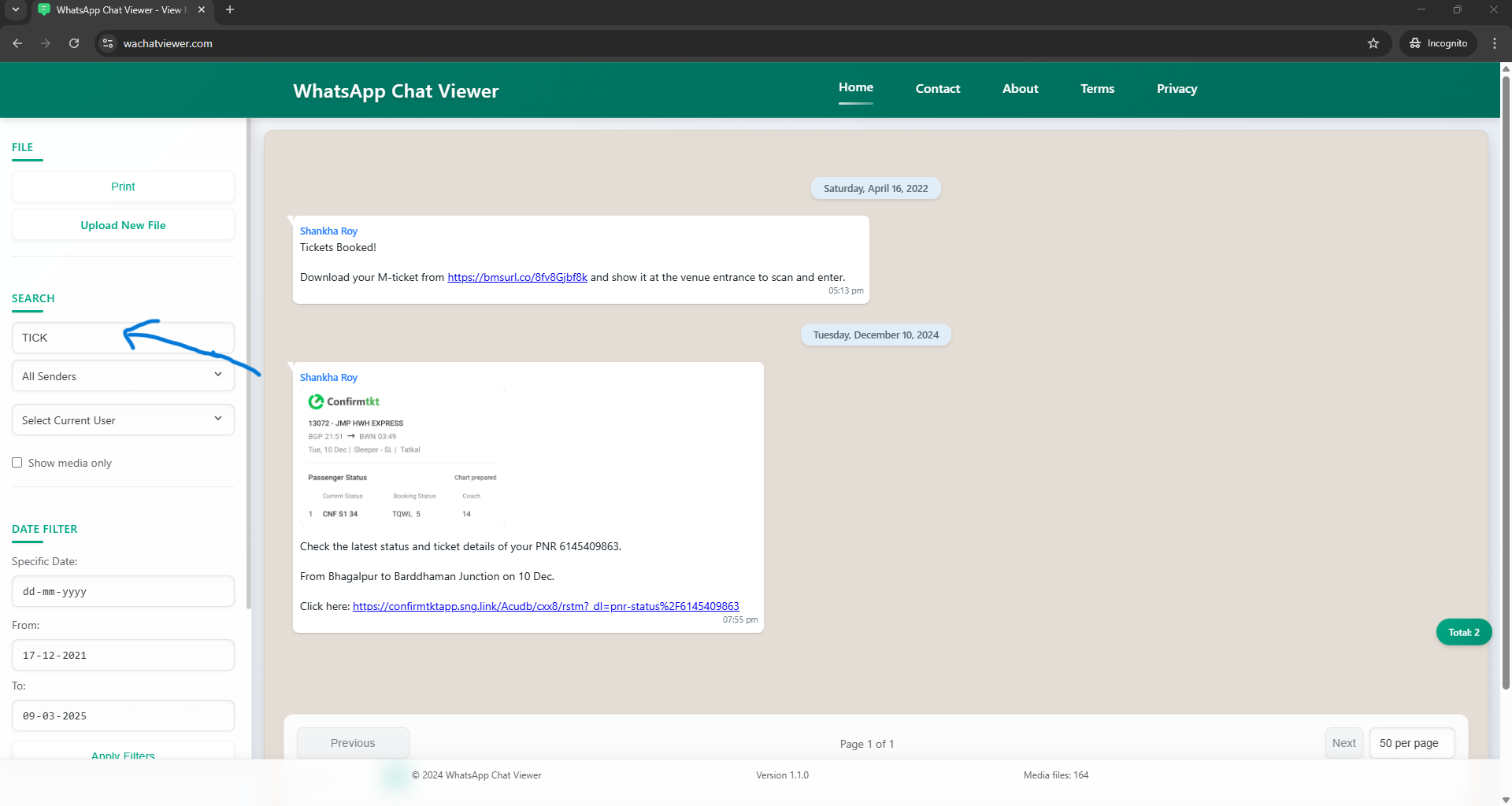Click the Specific Date dd-mm-yyyy field

click(123, 591)
